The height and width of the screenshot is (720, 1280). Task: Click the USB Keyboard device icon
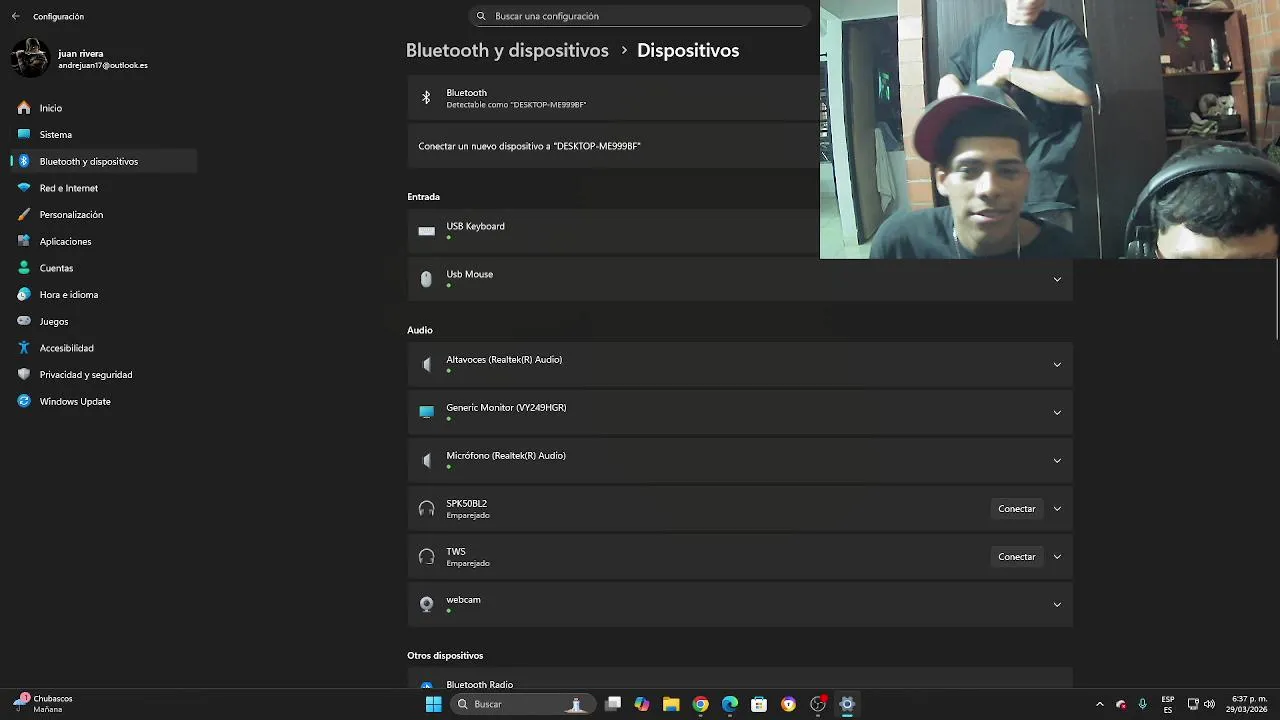click(x=427, y=231)
